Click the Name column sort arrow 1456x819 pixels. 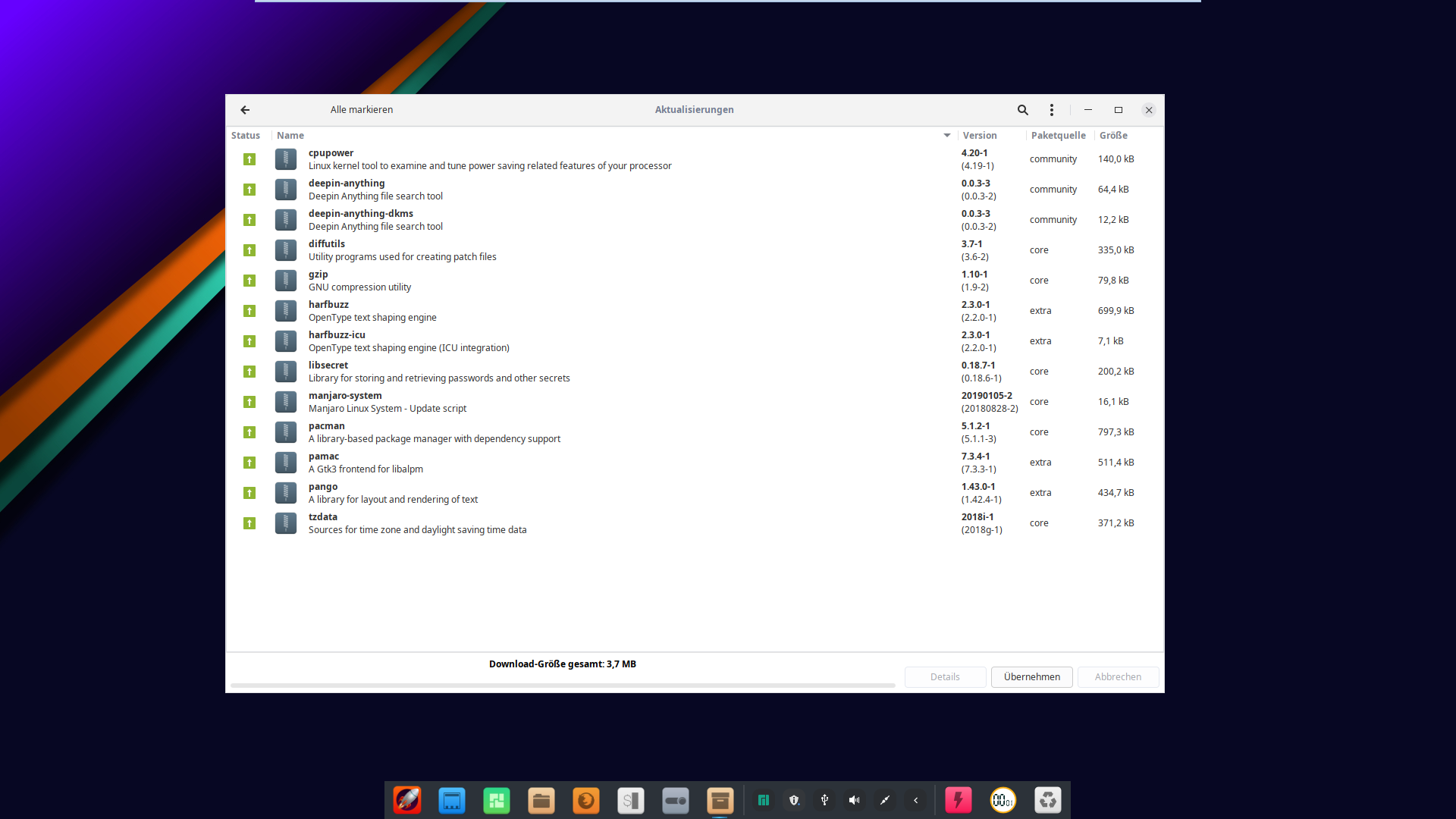tap(947, 136)
